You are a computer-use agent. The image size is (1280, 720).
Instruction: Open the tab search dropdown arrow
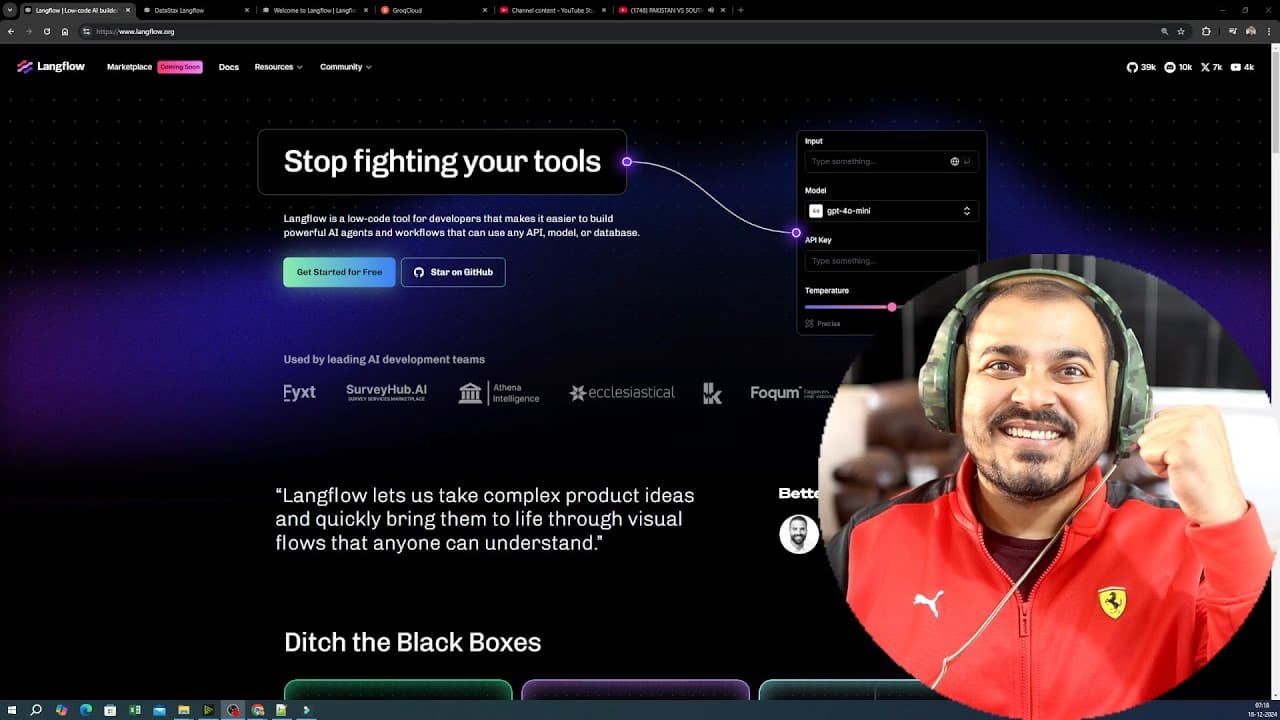10,10
